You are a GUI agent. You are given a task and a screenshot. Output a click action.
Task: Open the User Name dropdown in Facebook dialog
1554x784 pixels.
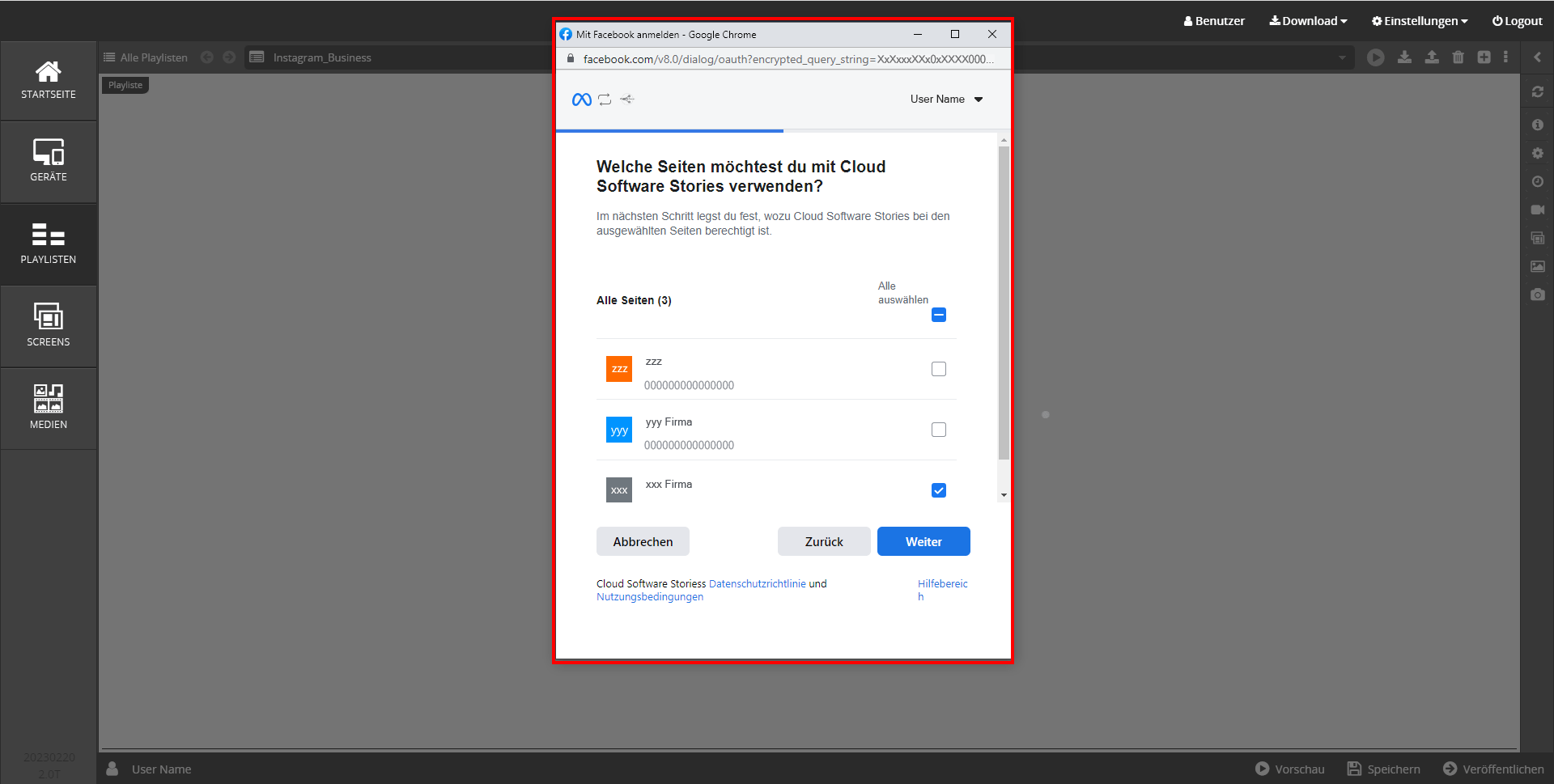tap(946, 100)
